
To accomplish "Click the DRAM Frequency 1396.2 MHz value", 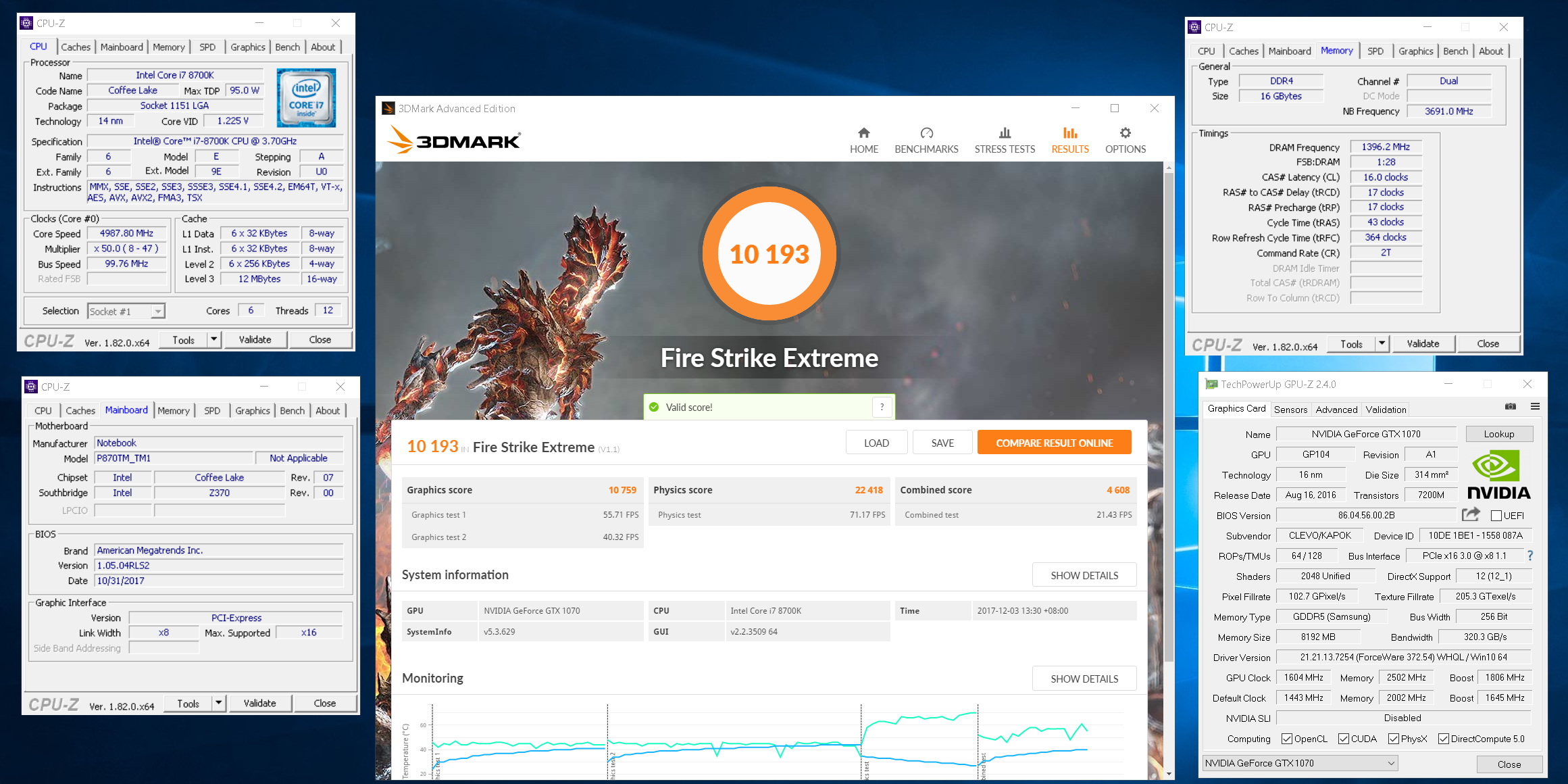I will 1386,147.
